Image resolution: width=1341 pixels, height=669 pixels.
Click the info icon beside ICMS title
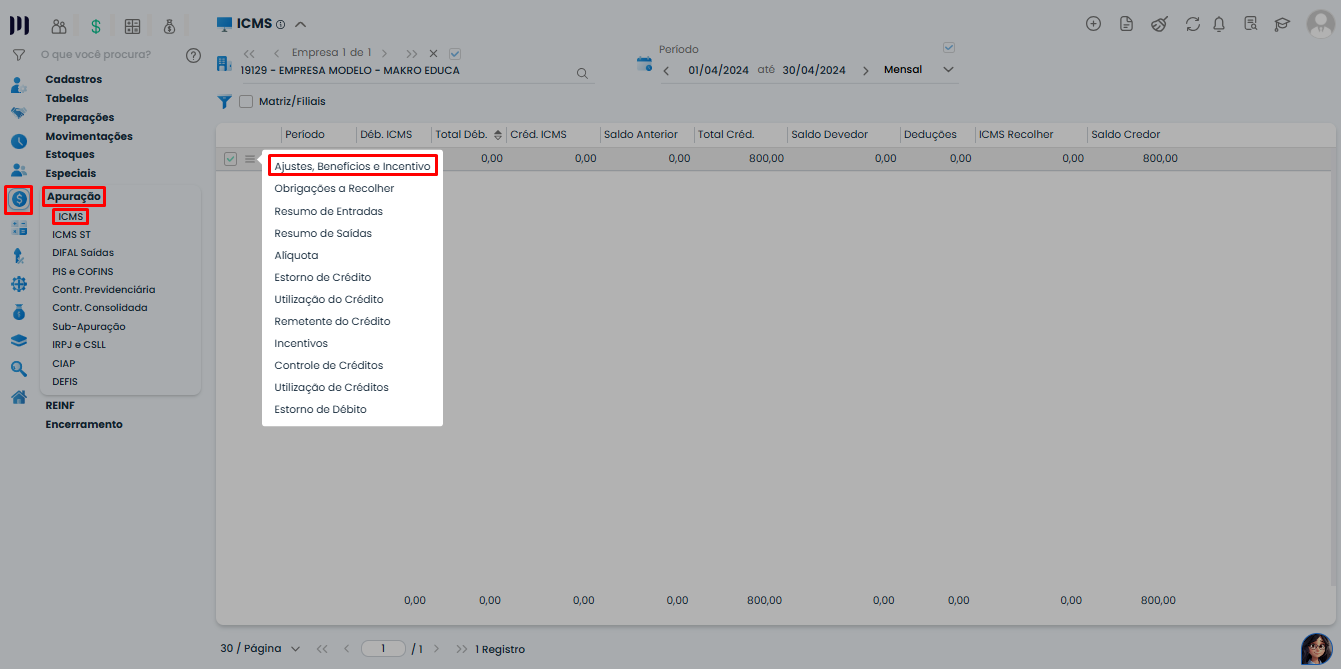pyautogui.click(x=280, y=24)
